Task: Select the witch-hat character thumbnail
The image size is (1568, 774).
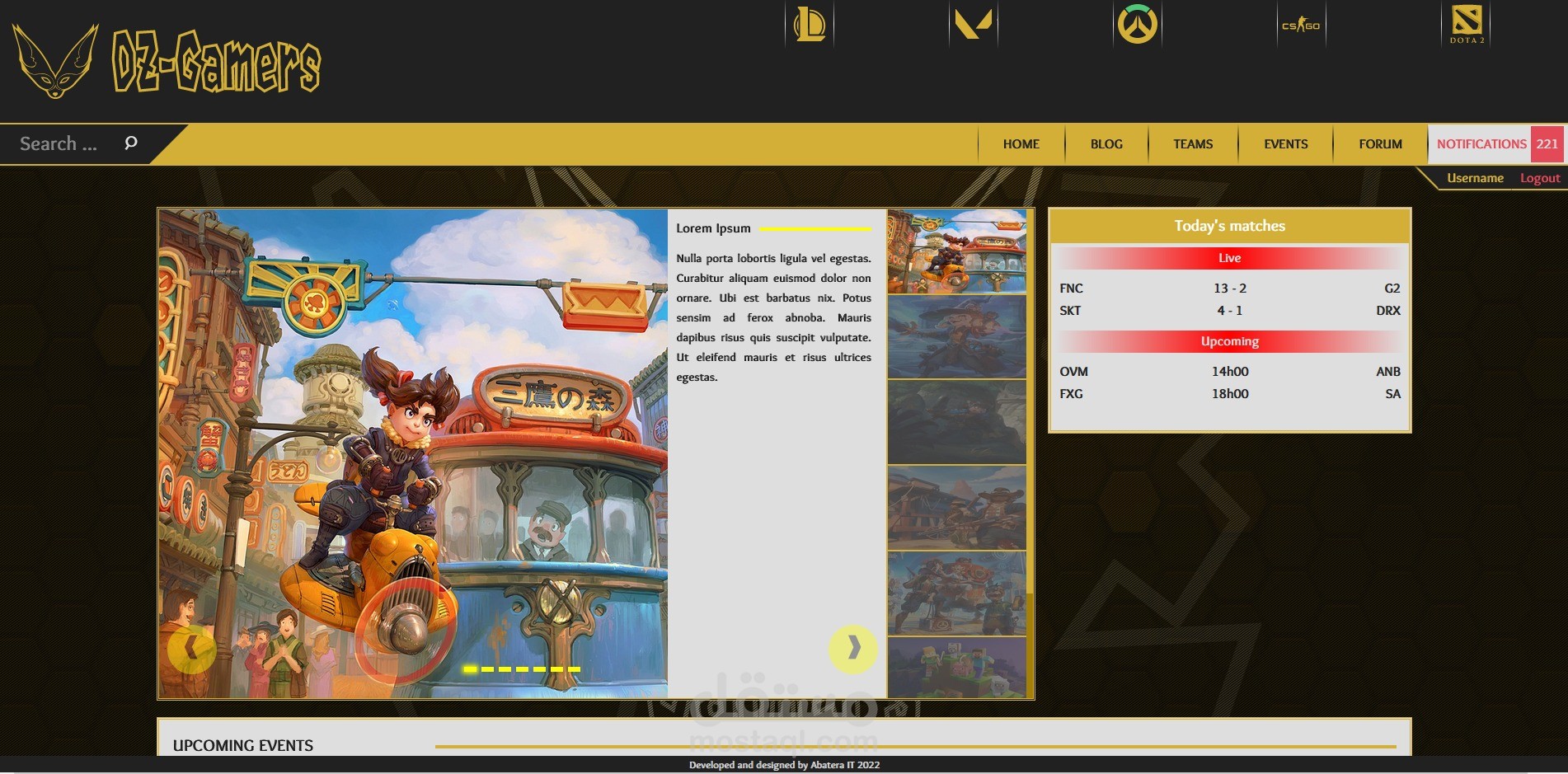Action: [956, 336]
